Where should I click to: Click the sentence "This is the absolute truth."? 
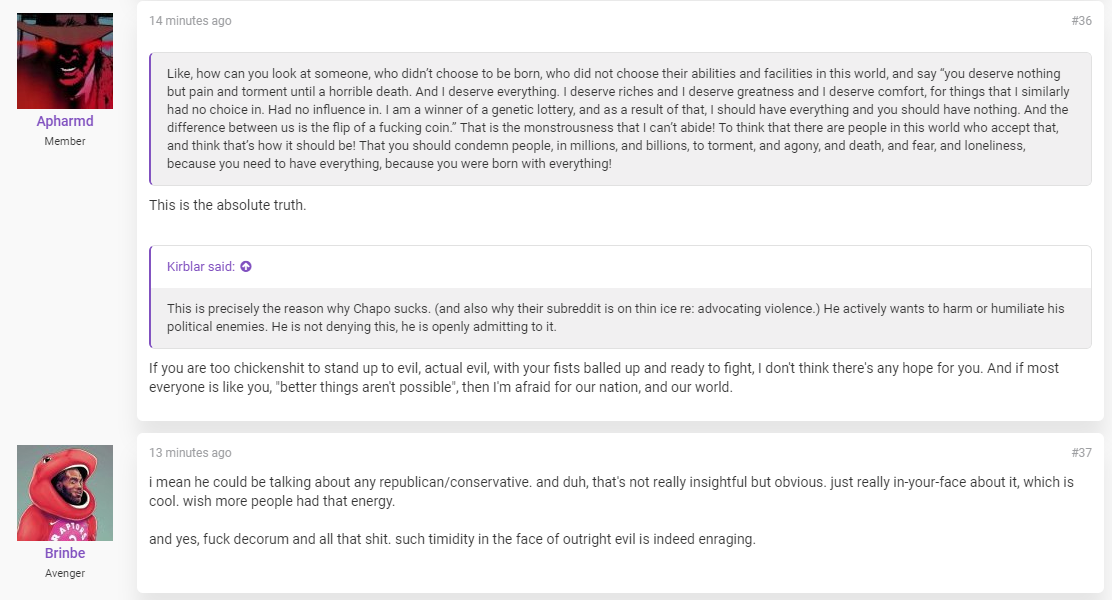point(228,205)
